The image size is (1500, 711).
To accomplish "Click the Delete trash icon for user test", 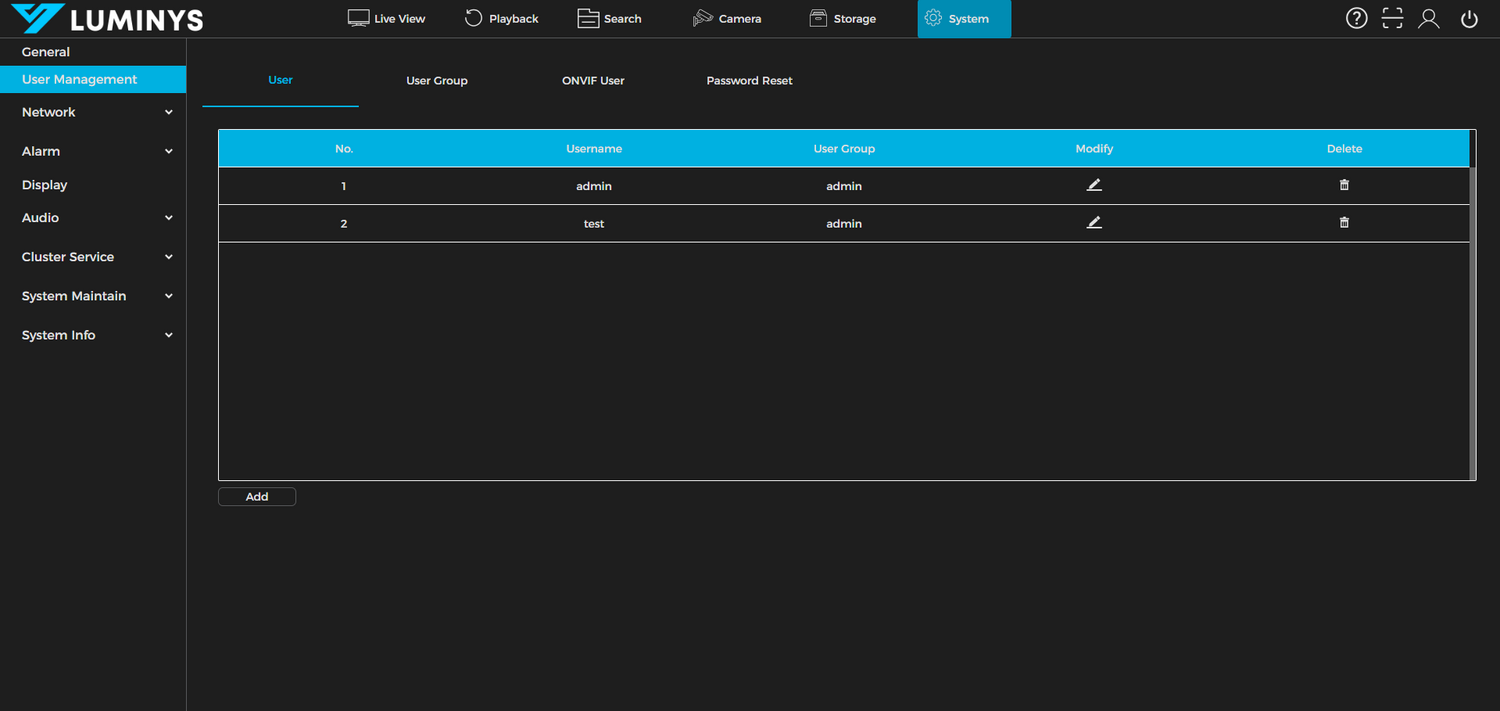I will (x=1344, y=222).
